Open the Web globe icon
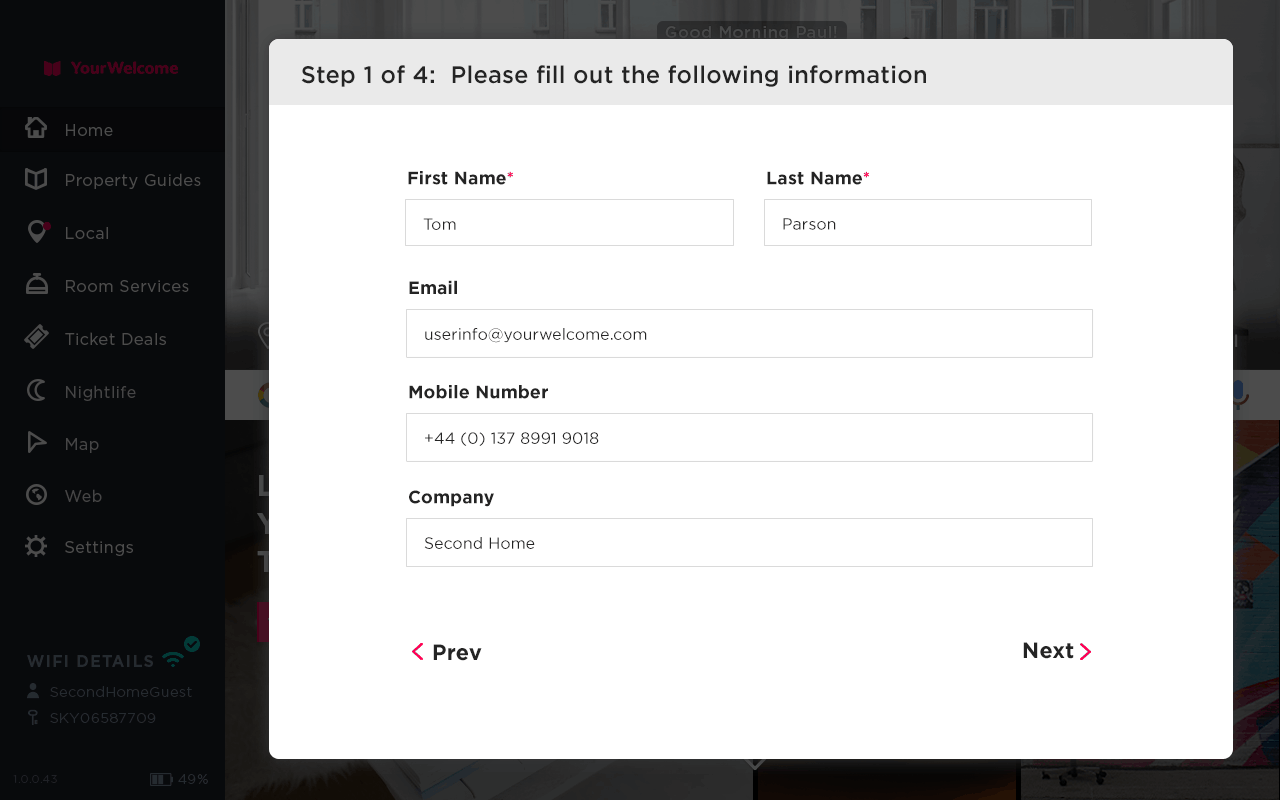Image resolution: width=1280 pixels, height=800 pixels. coord(36,495)
